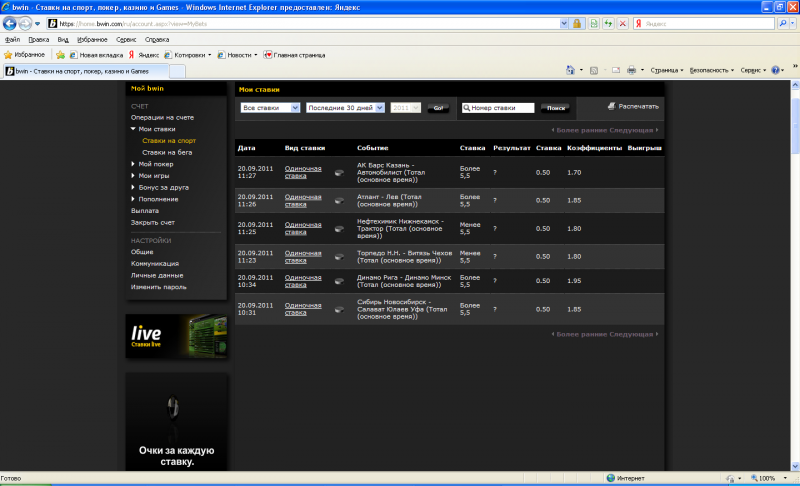Click the browser address bar
The height and width of the screenshot is (486, 800).
tap(308, 23)
